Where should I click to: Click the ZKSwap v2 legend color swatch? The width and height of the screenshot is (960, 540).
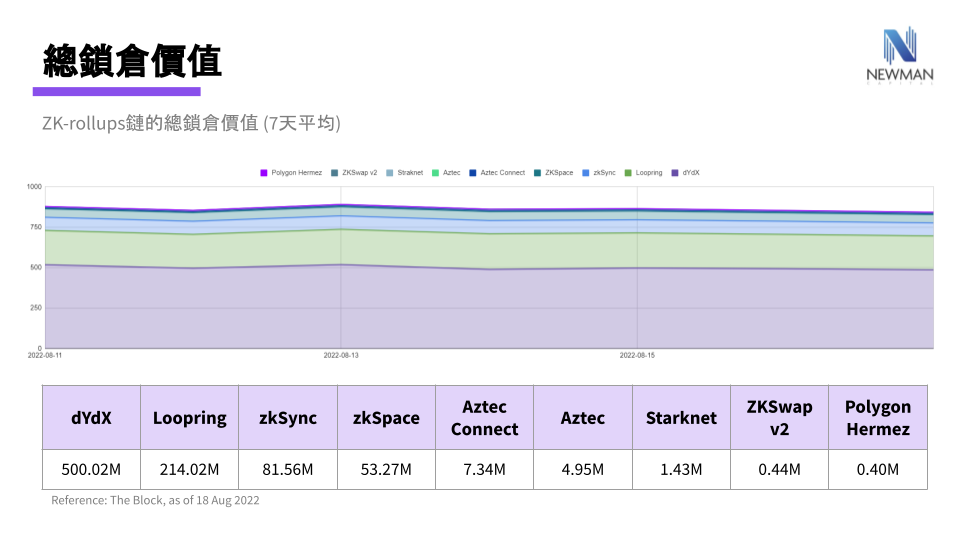tap(335, 173)
